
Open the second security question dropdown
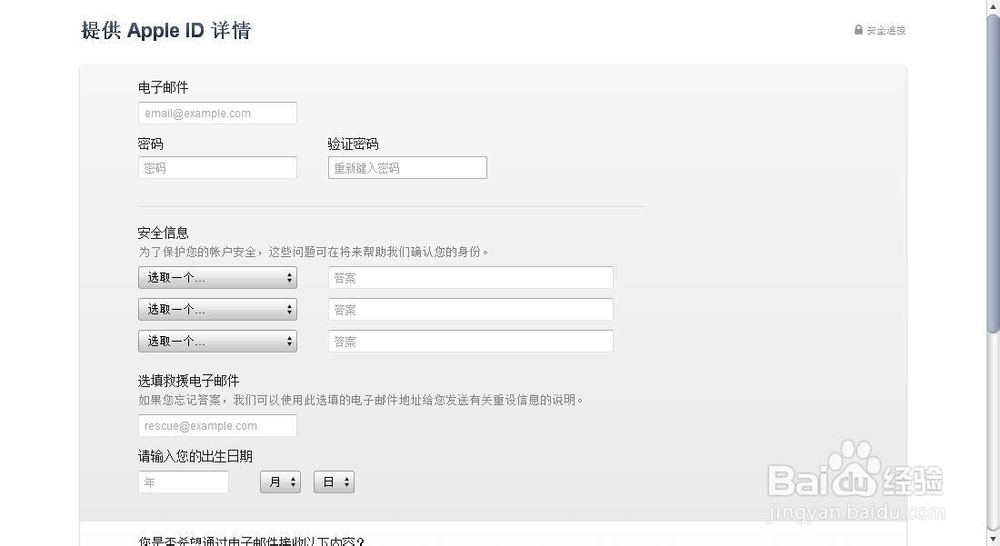217,309
